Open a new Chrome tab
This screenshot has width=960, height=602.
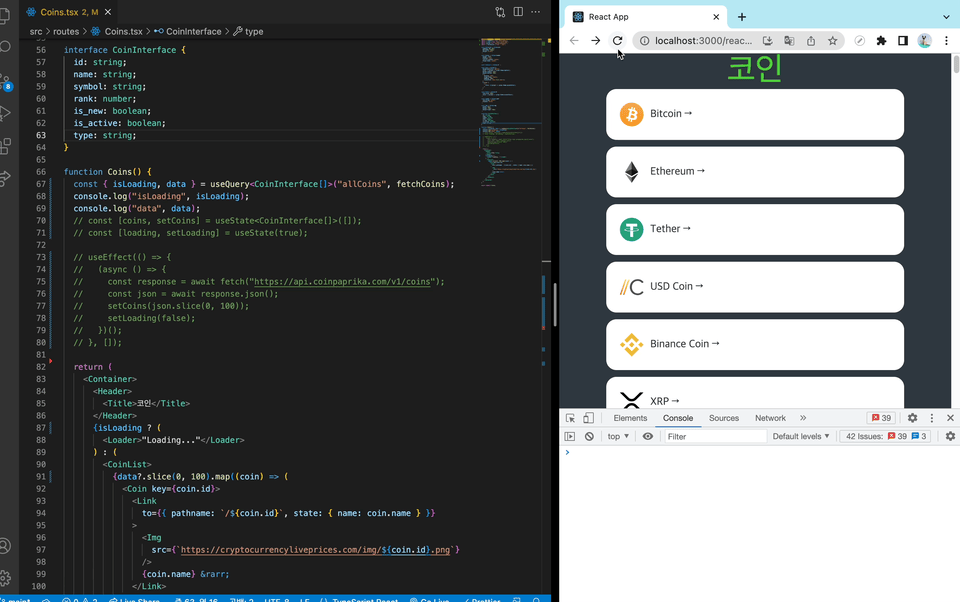click(741, 17)
